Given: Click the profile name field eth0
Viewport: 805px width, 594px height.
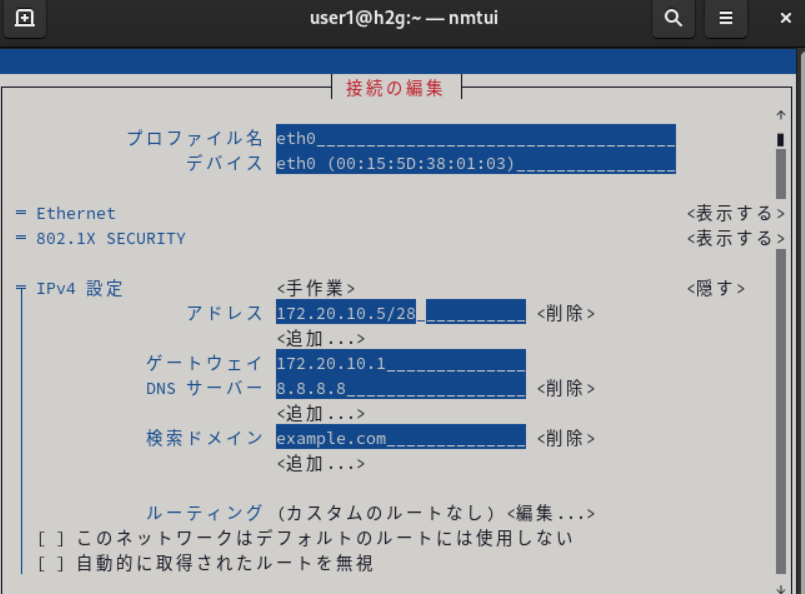Looking at the screenshot, I should (x=475, y=138).
